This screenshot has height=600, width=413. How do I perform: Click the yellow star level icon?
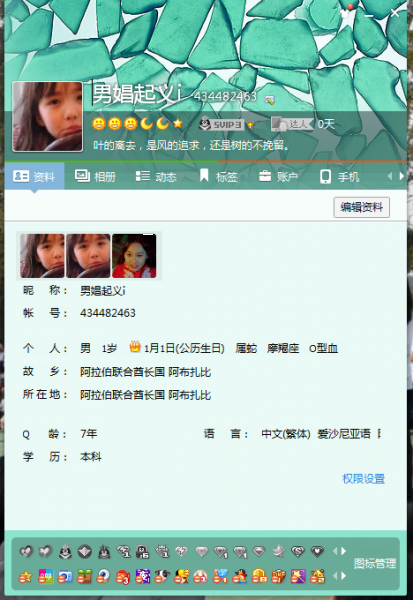[177, 123]
